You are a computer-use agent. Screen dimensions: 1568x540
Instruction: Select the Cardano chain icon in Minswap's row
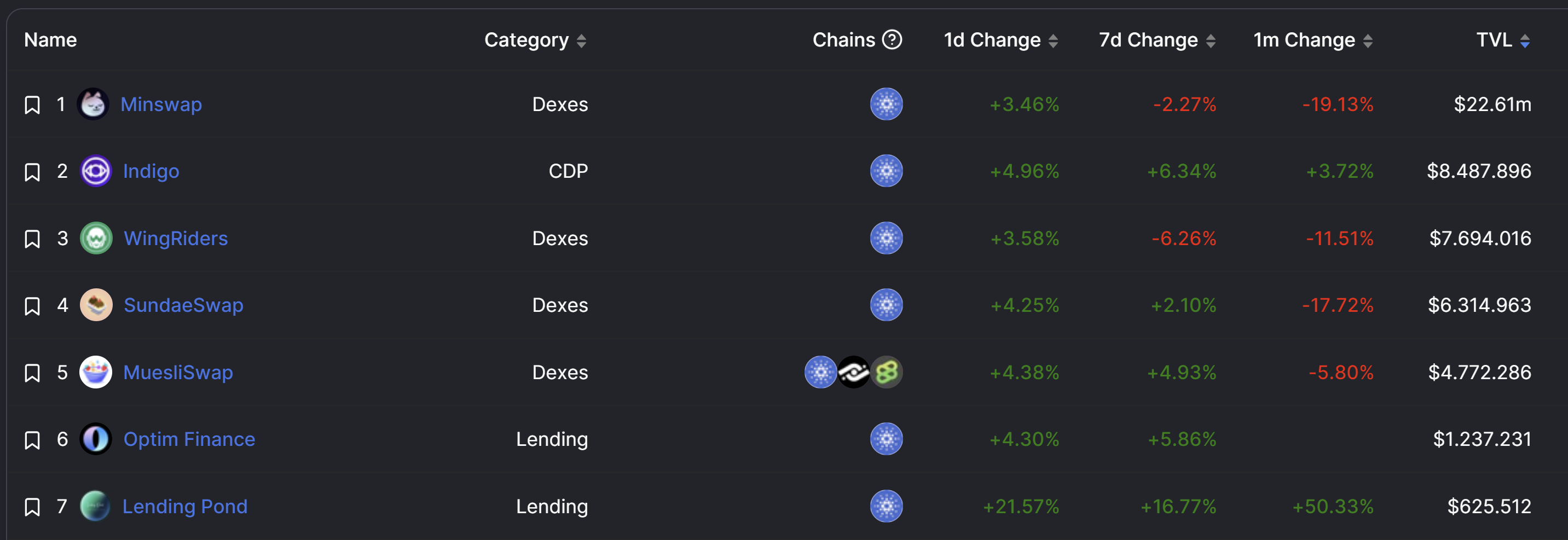pyautogui.click(x=886, y=104)
